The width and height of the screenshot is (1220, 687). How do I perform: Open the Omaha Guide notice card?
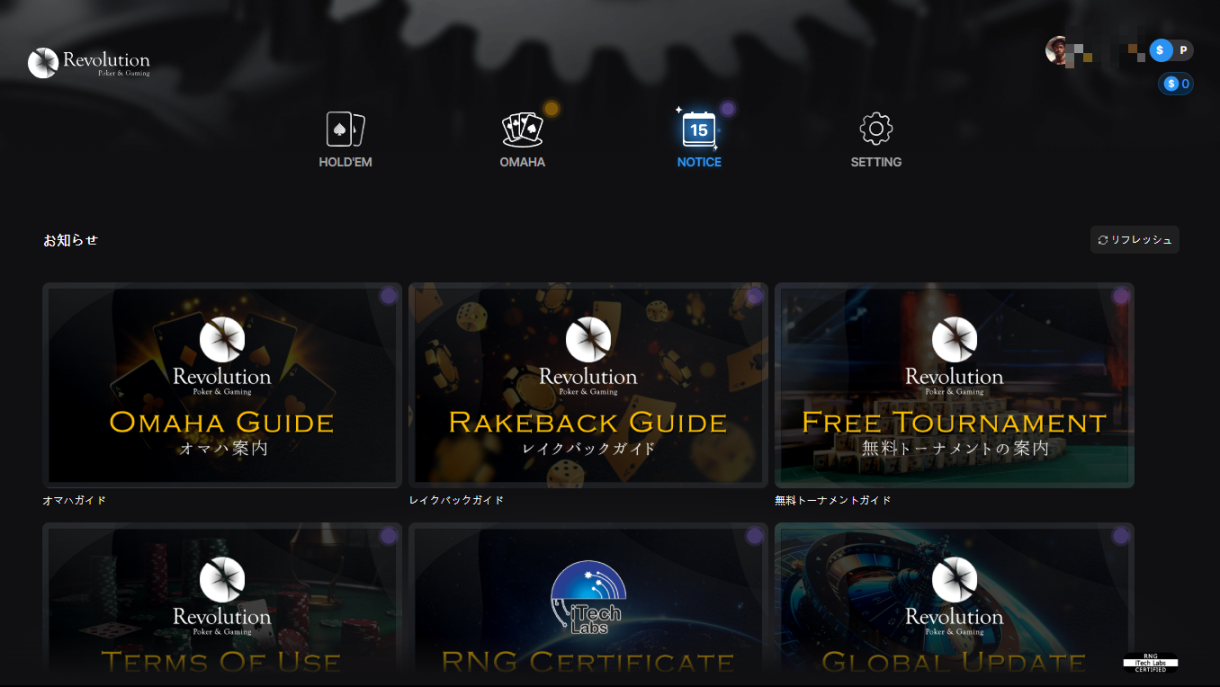[222, 385]
